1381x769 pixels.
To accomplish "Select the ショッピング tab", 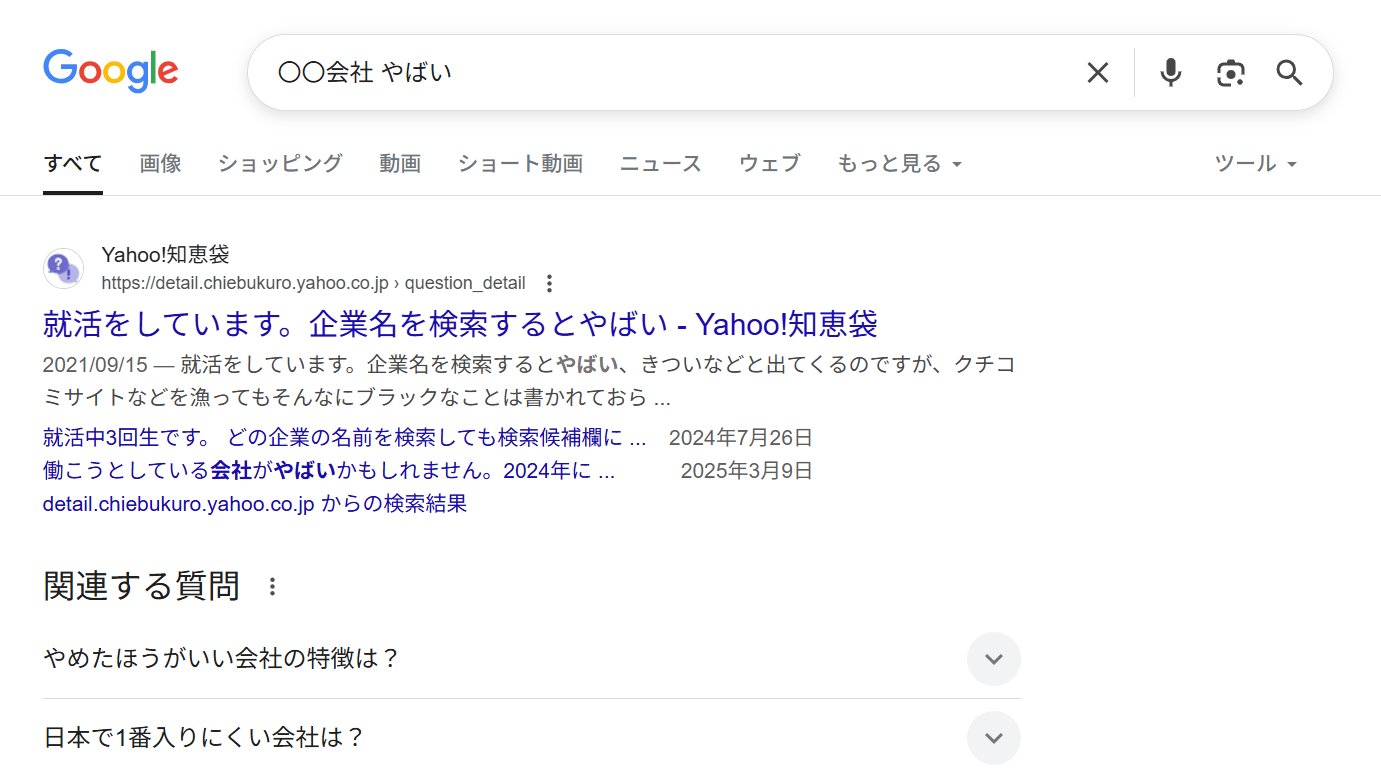I will click(279, 163).
